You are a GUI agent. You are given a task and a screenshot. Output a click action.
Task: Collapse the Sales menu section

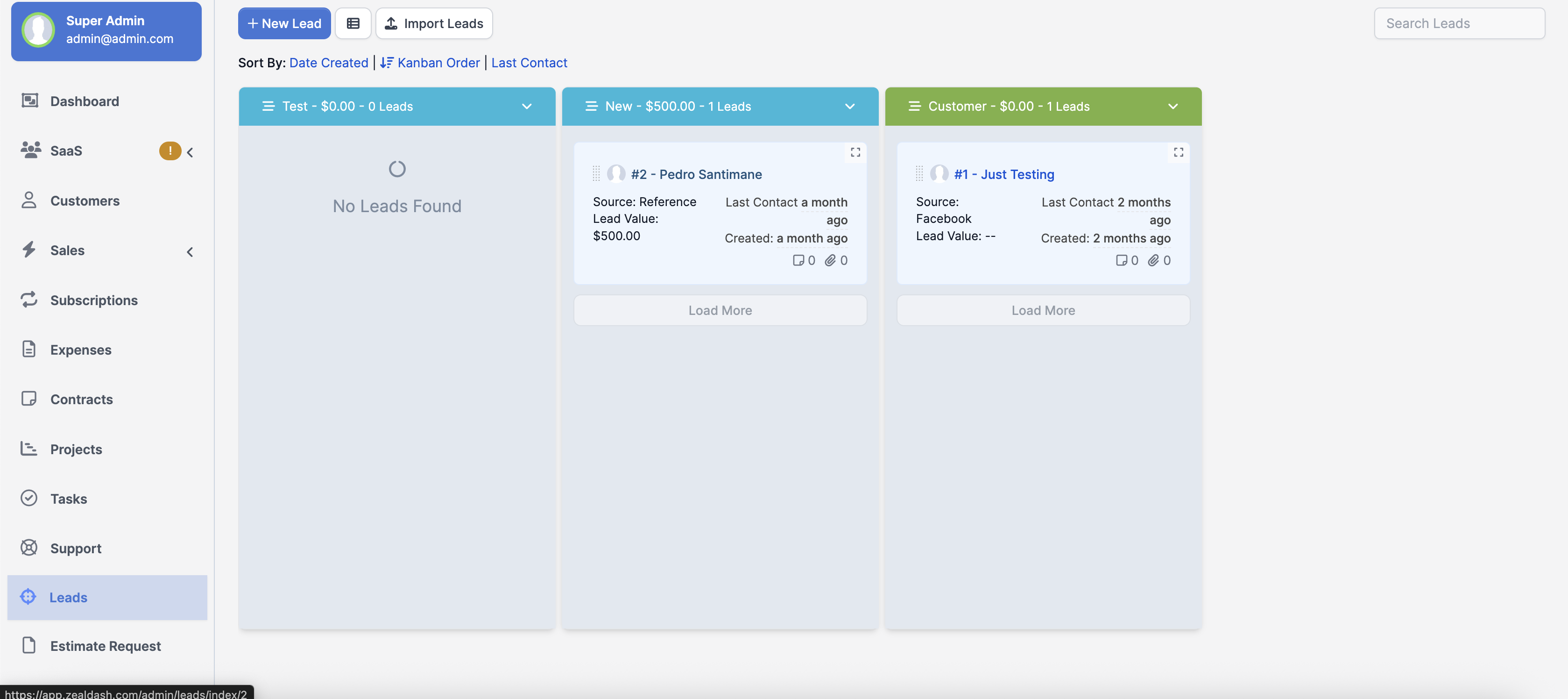[189, 251]
